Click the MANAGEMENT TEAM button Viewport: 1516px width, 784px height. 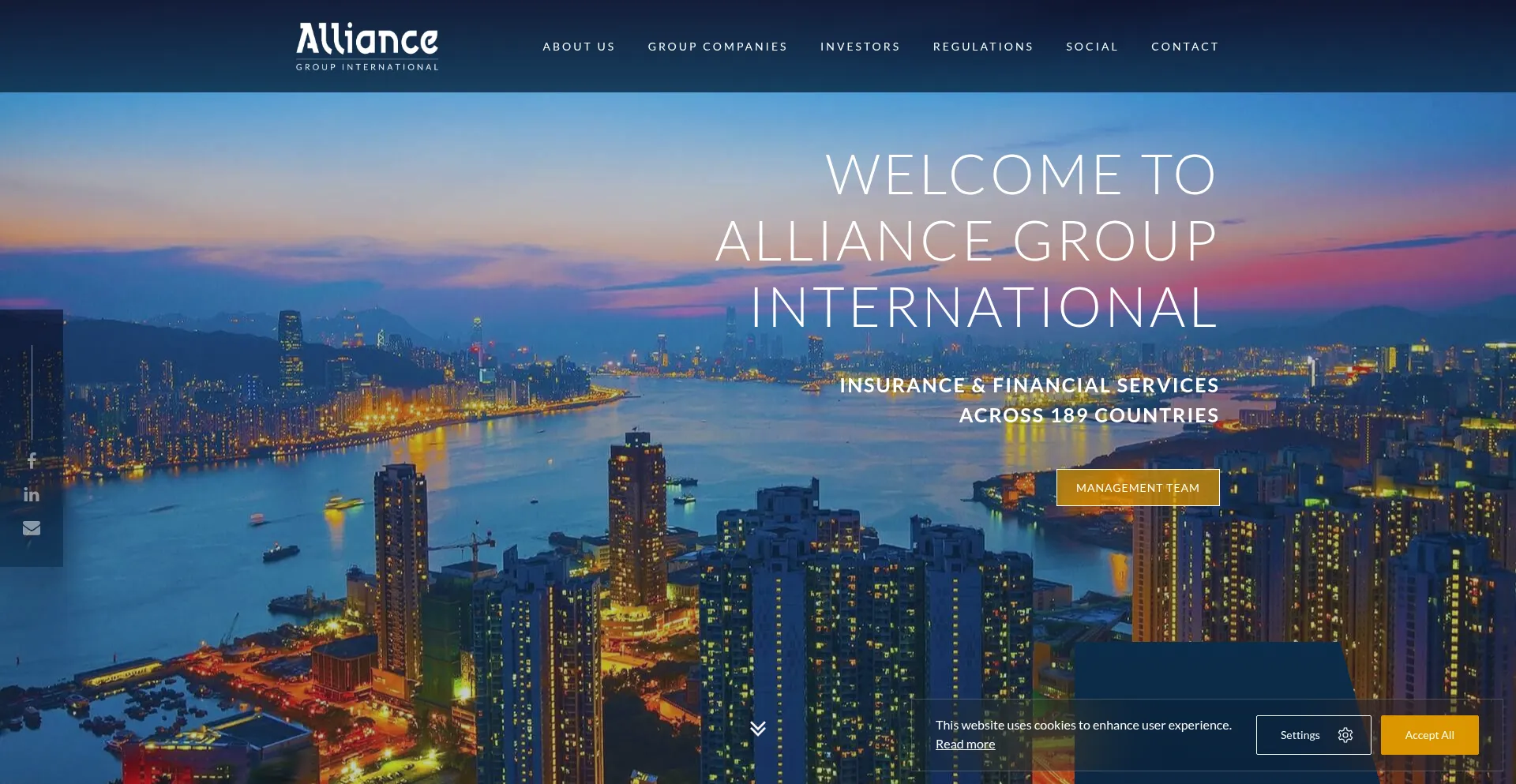click(1137, 487)
